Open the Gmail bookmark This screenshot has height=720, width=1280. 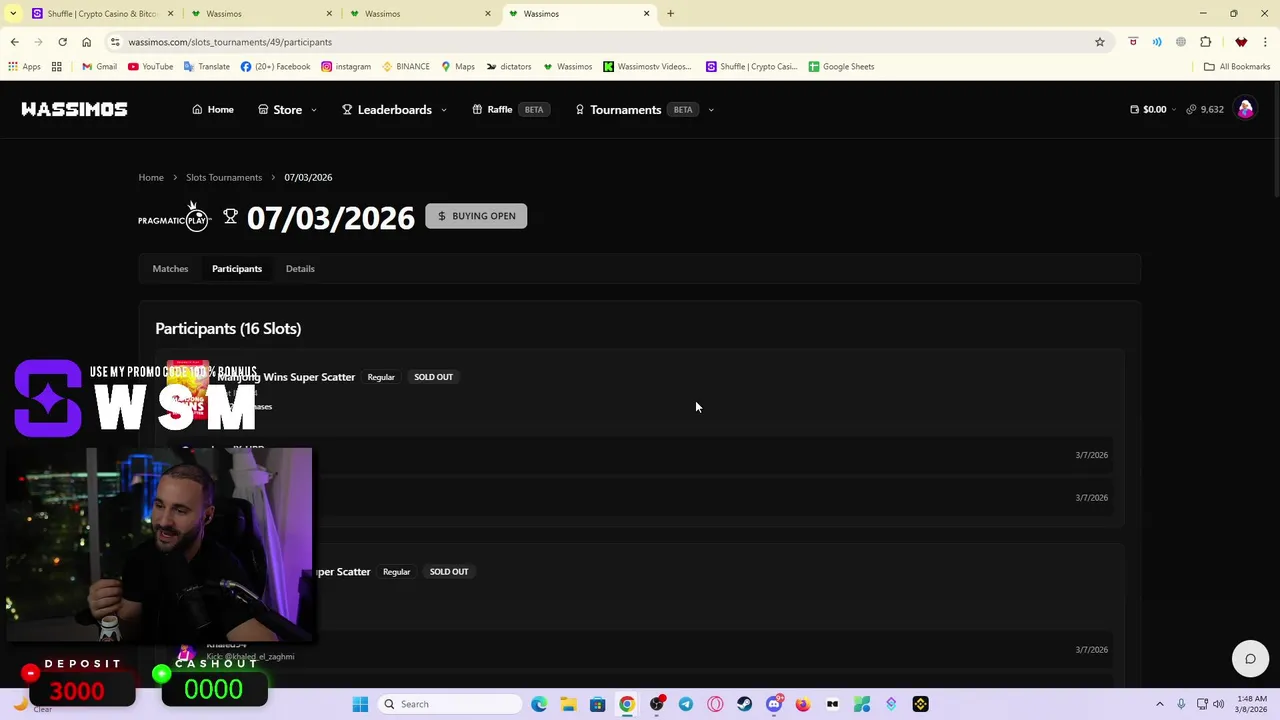(99, 67)
